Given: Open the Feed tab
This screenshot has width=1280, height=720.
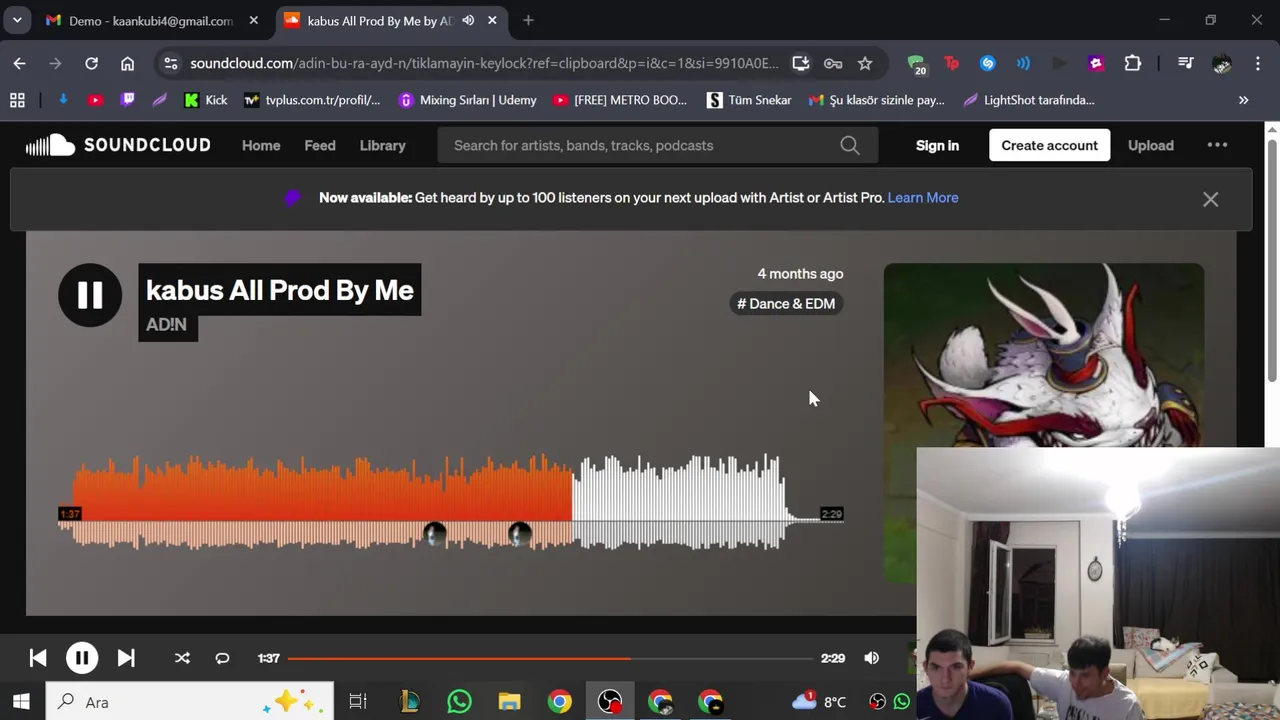Looking at the screenshot, I should point(320,145).
